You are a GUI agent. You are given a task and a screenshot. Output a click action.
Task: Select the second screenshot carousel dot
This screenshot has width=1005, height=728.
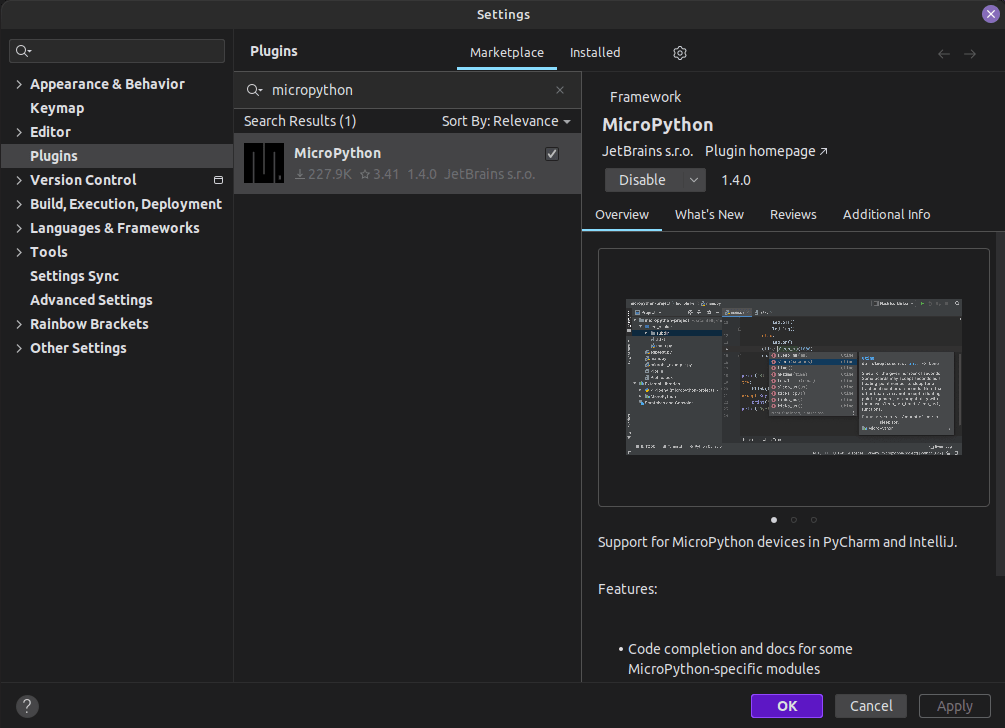tap(793, 520)
